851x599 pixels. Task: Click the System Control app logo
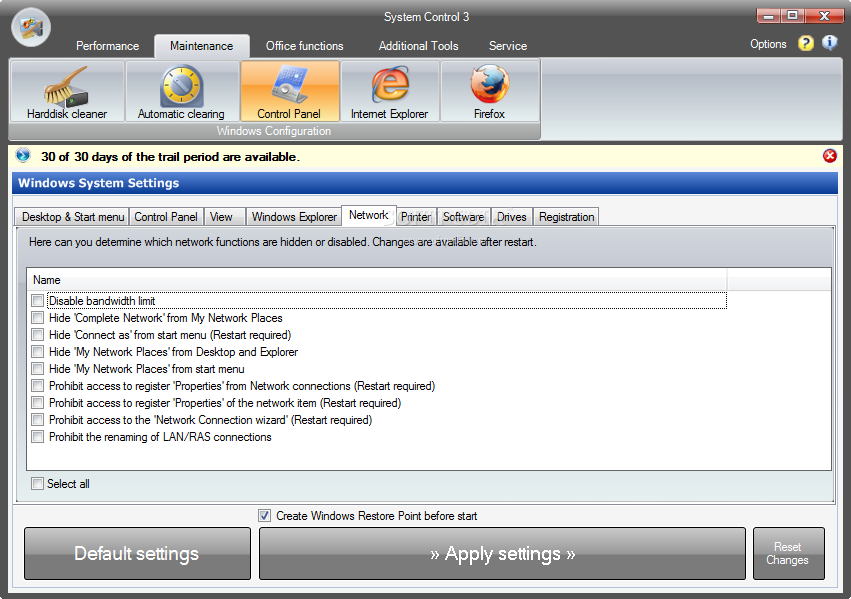(x=31, y=27)
